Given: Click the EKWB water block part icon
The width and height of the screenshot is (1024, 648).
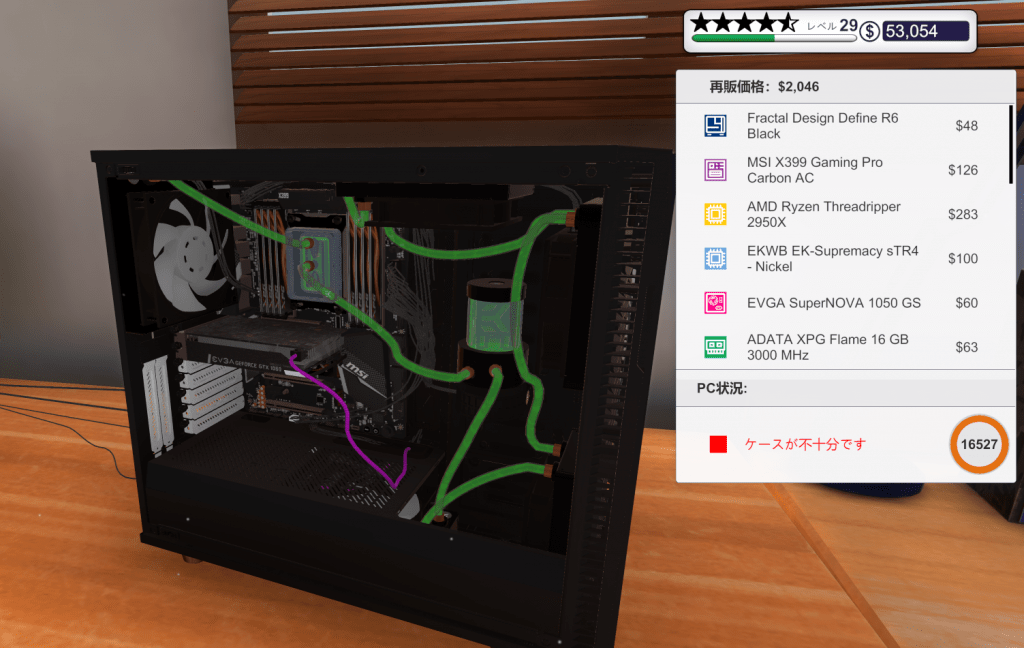Looking at the screenshot, I should [715, 259].
